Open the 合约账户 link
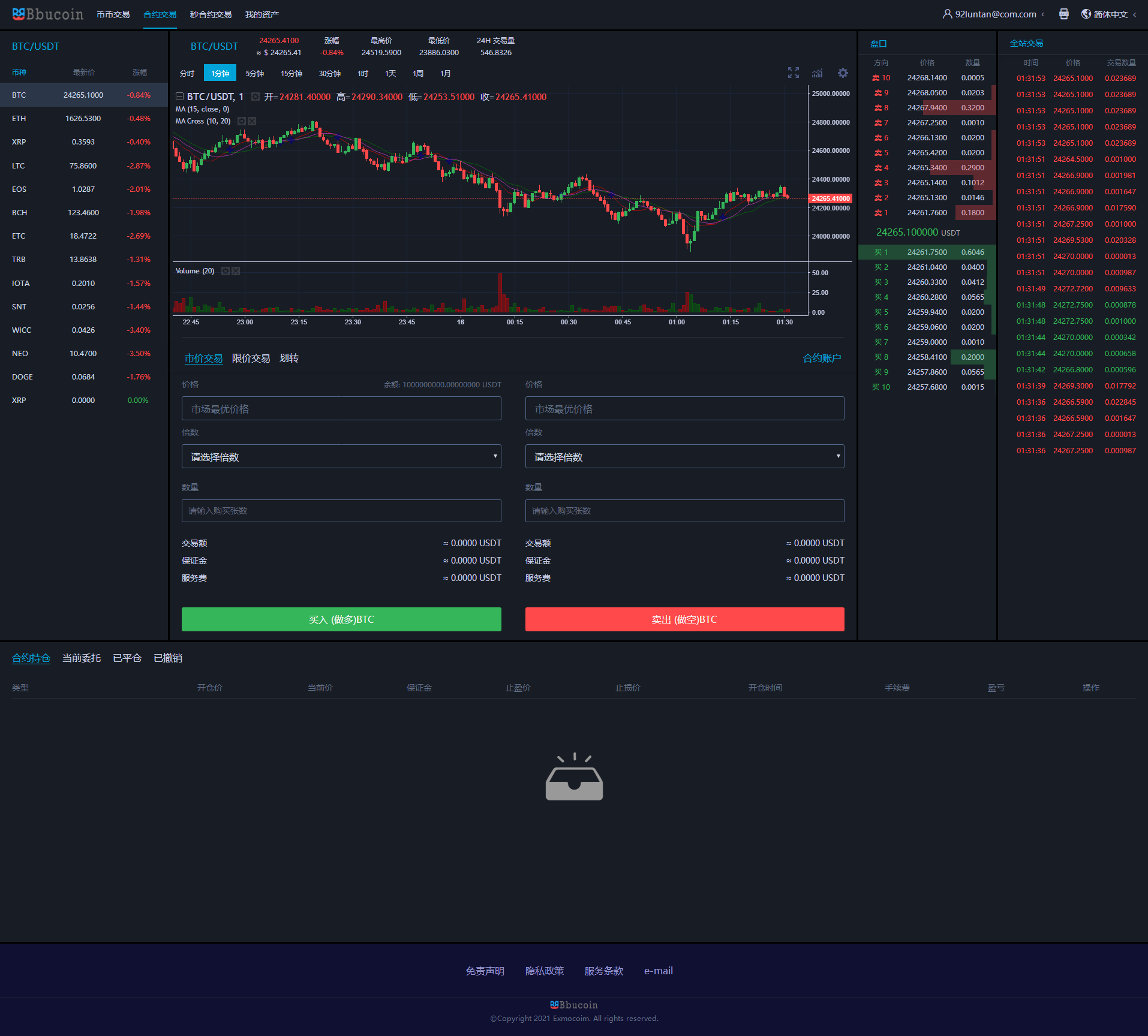1148x1036 pixels. 822,358
